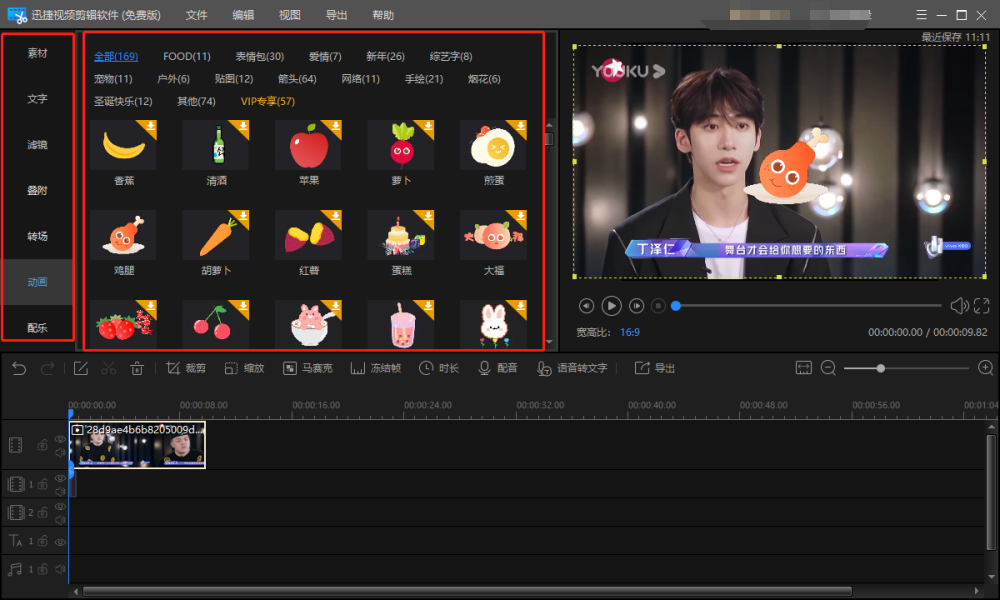Zoom out the timeline with minus icon

pos(828,368)
